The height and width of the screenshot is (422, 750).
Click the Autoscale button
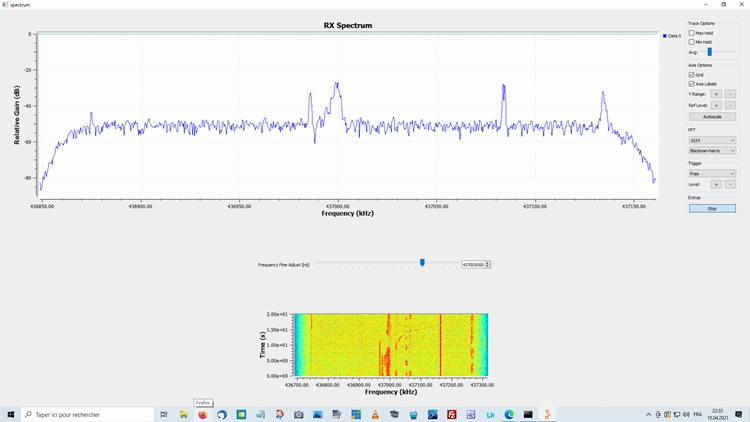[x=711, y=117]
